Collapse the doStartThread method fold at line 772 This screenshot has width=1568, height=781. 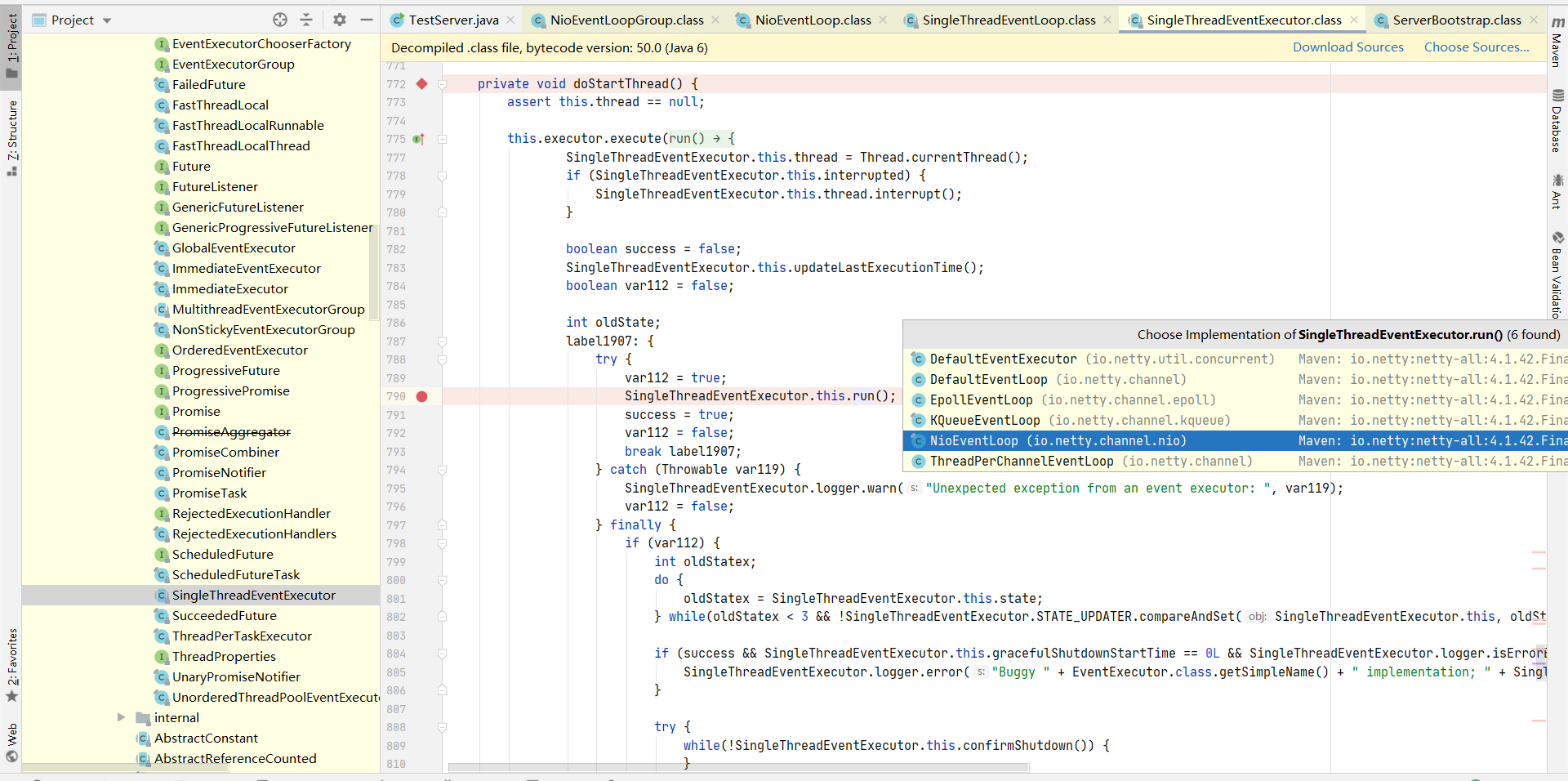[x=442, y=83]
